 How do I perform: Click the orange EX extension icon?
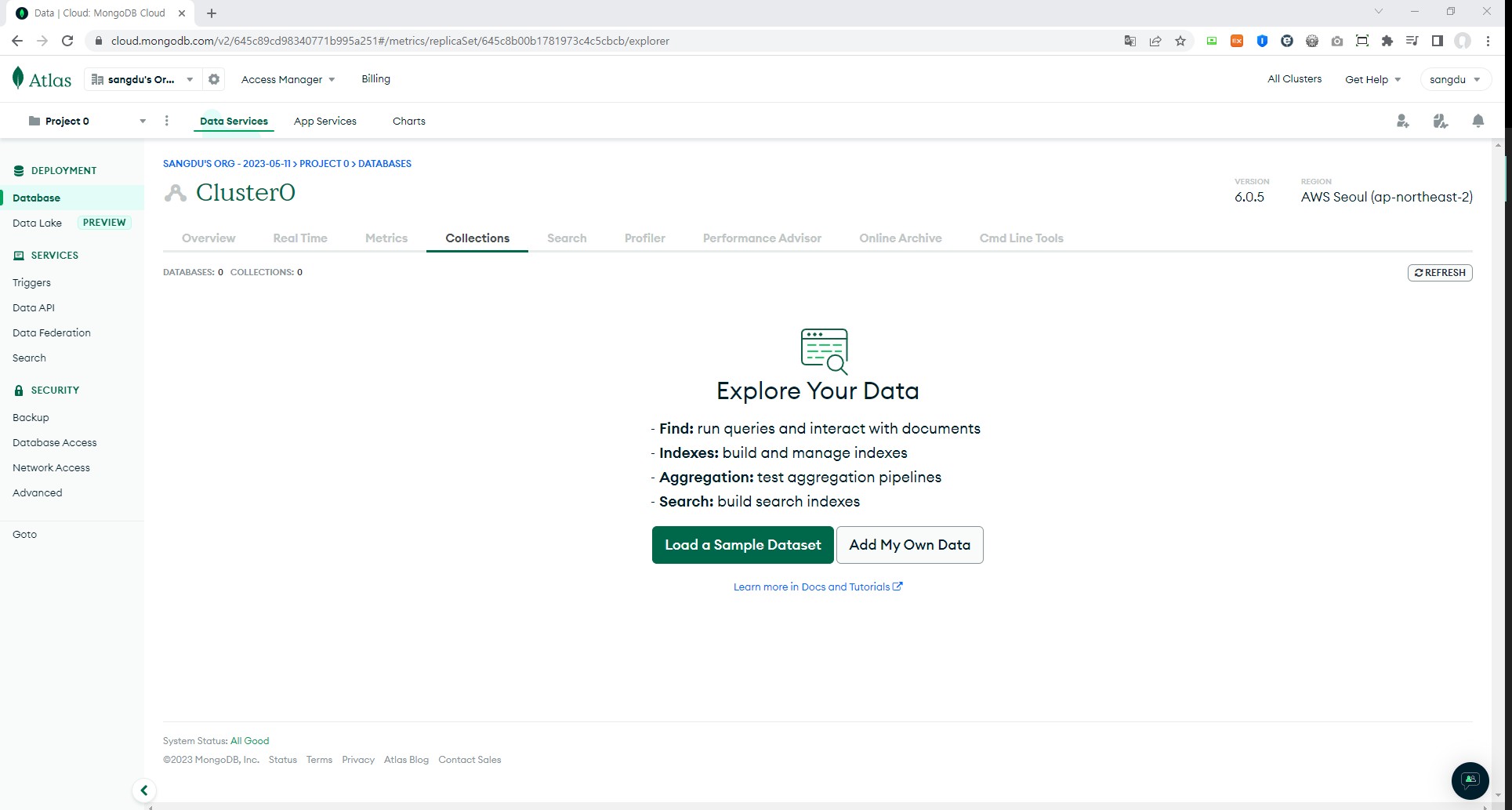1237,41
